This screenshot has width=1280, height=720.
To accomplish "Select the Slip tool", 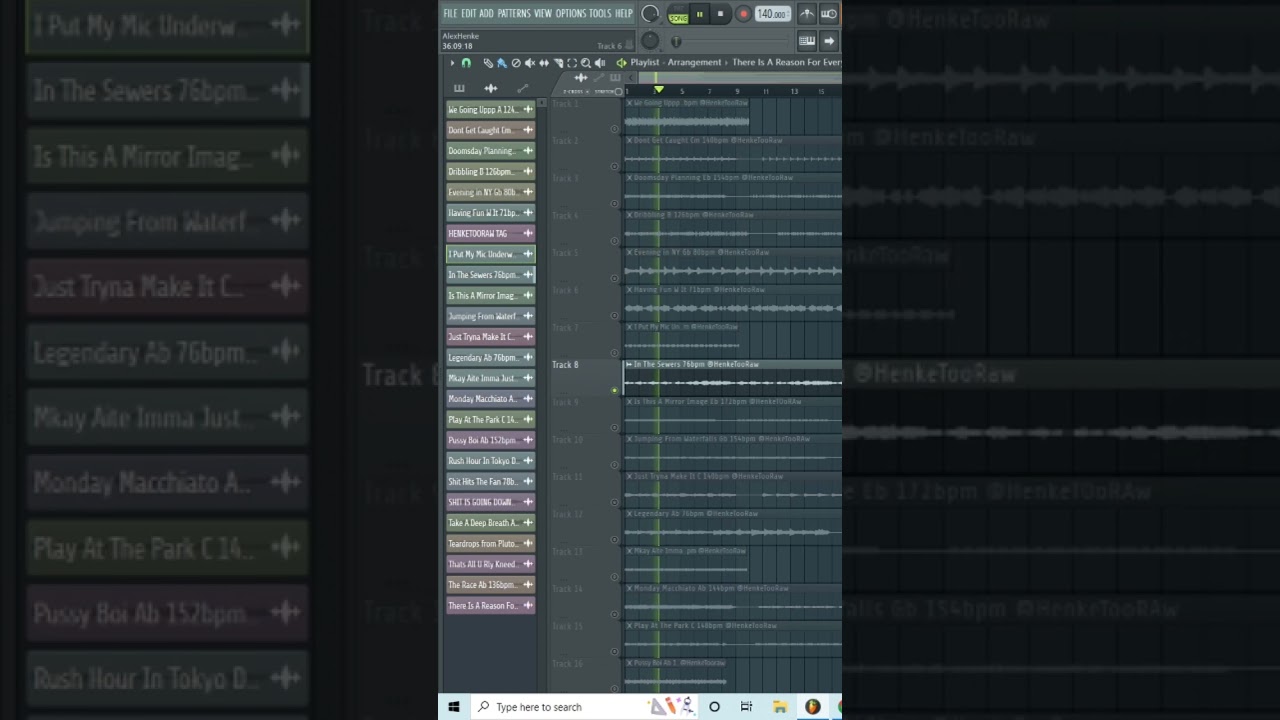I will 544,63.
